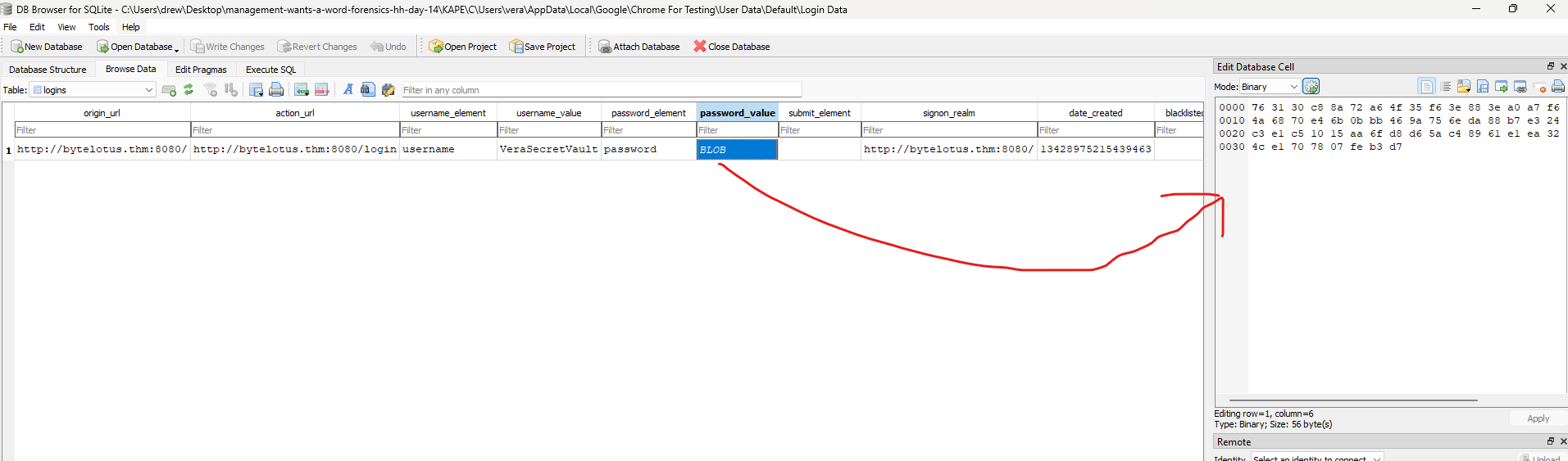Viewport: 1568px width, 461px height.
Task: Click the password_value column filter box
Action: 738,130
